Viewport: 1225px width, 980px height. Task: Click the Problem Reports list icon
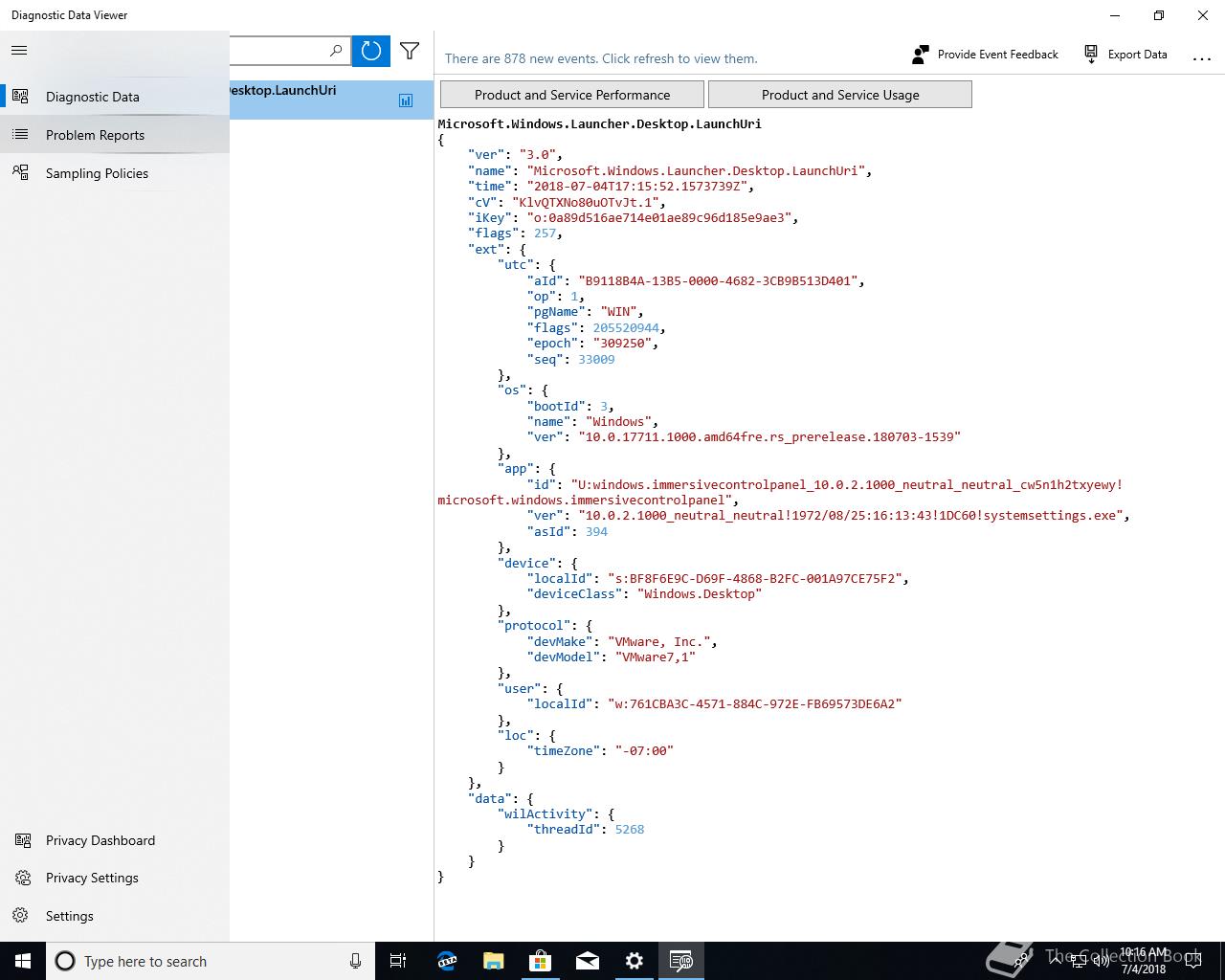click(x=20, y=135)
